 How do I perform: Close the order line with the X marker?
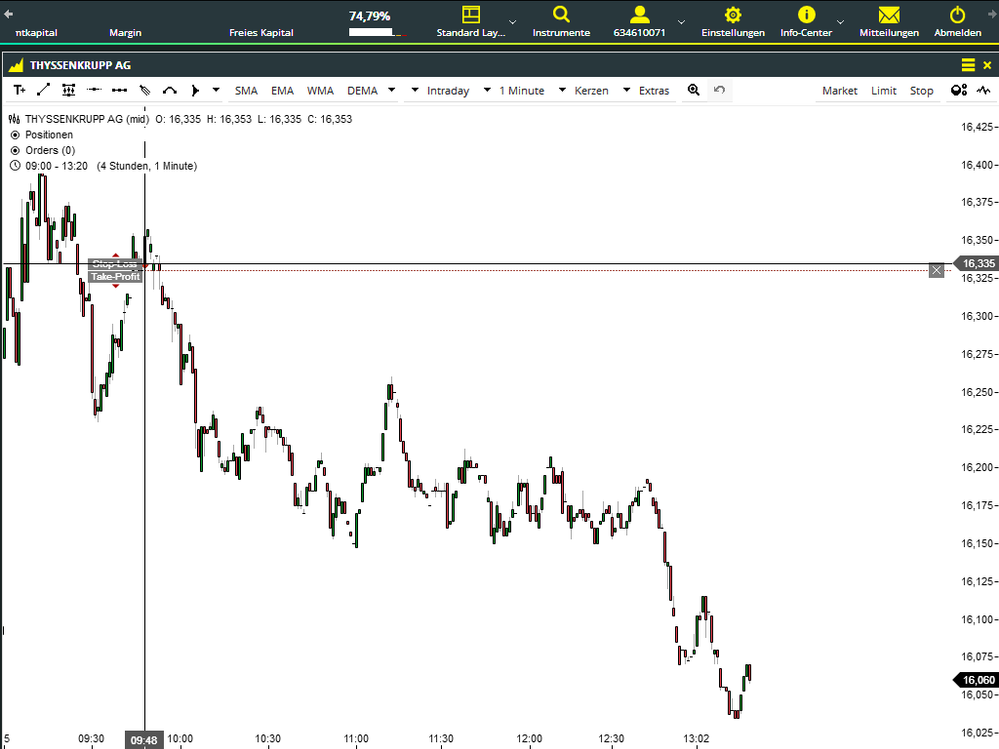pos(936,269)
